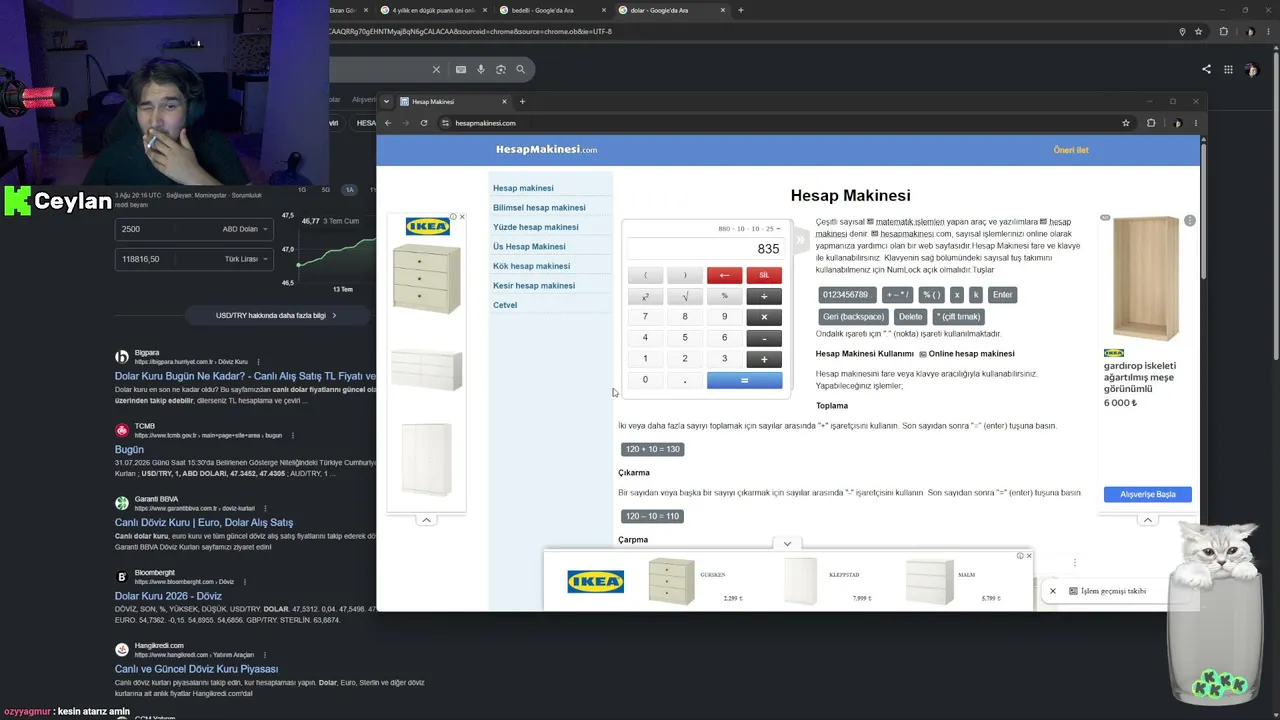Go back in the Hesap Makinesi window
This screenshot has width=1280, height=720.
[388, 123]
